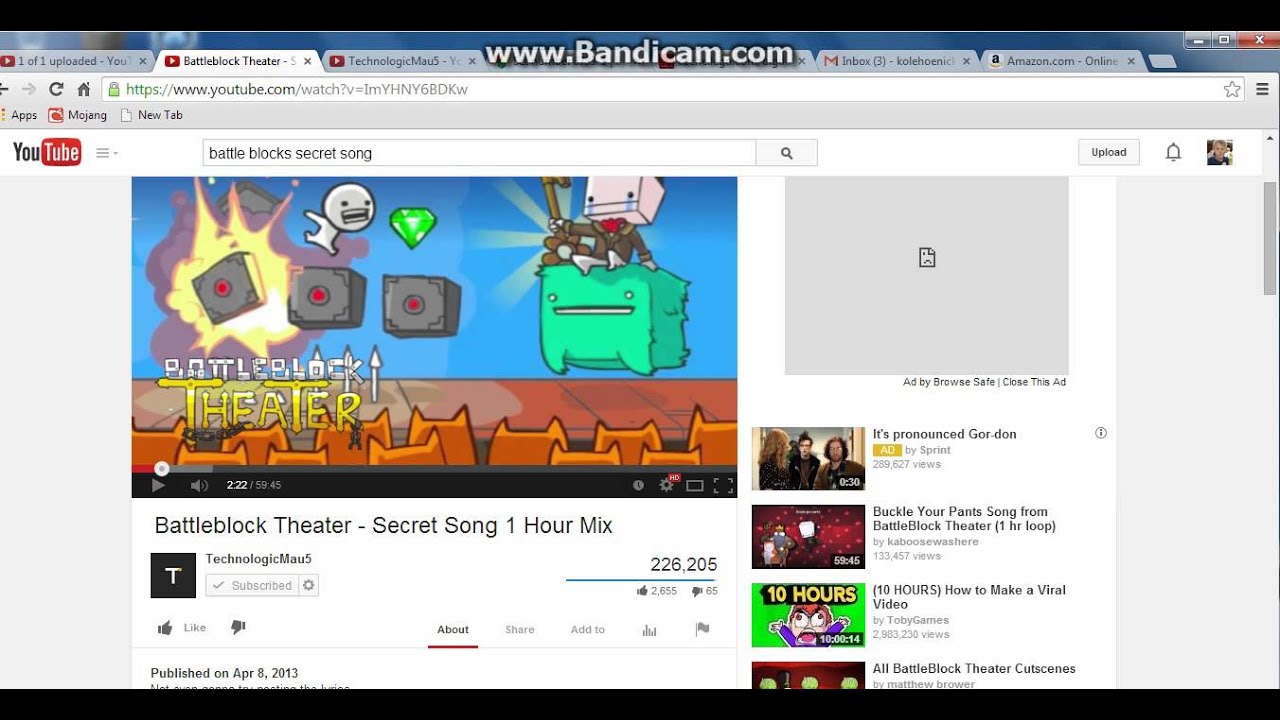Click the search magnifier button
Image resolution: width=1280 pixels, height=720 pixels.
787,153
